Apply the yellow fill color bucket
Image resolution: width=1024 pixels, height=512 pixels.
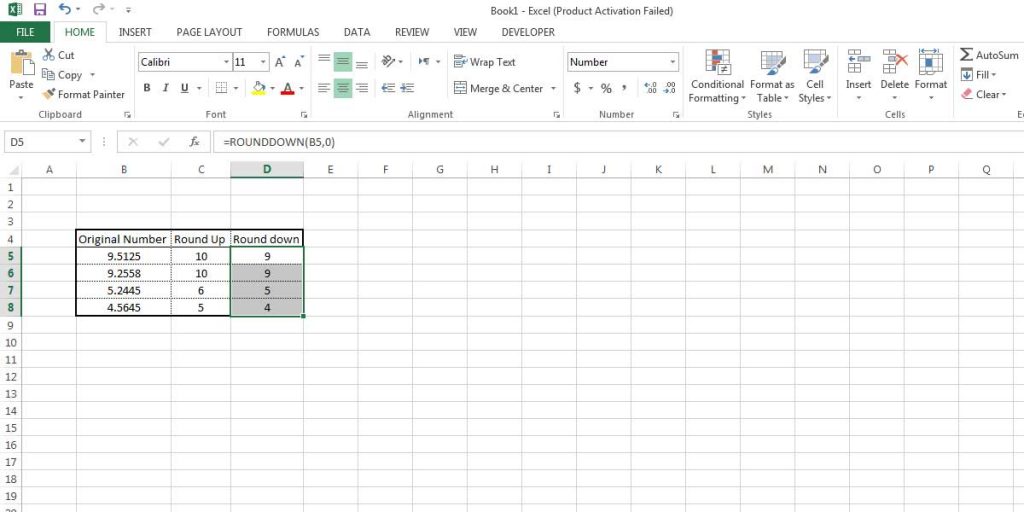259,88
